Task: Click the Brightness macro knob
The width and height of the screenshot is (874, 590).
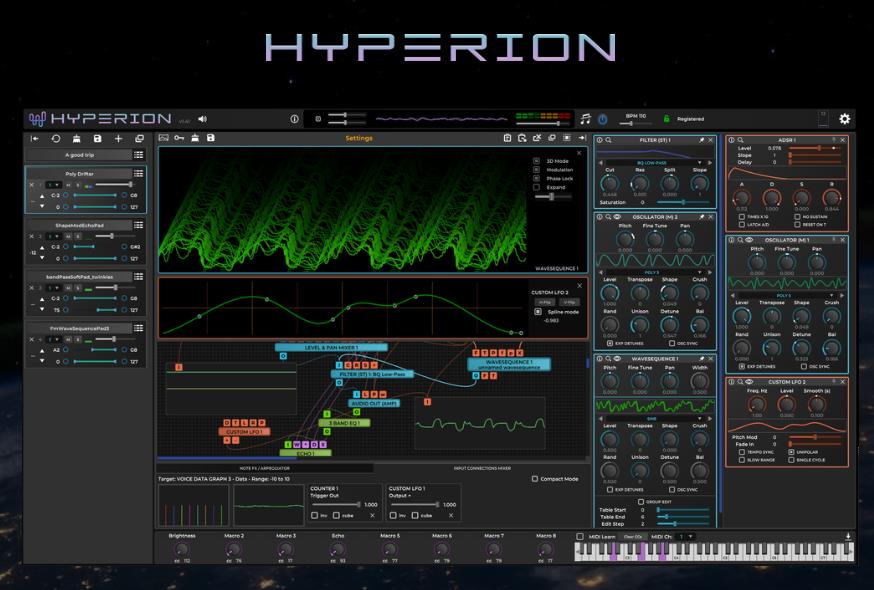Action: pos(182,550)
